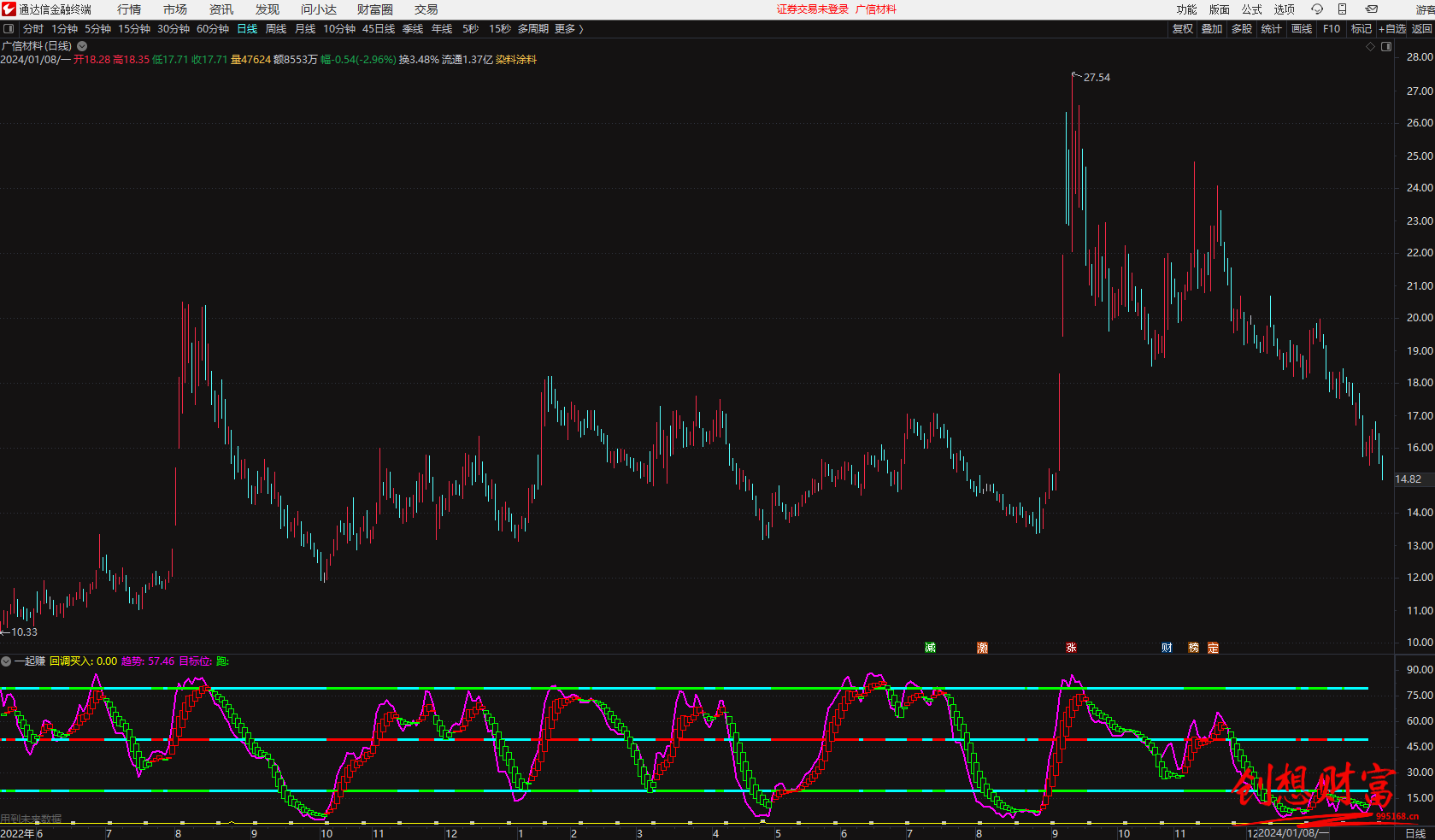This screenshot has height=840, width=1435.
Task: Click the 多股 multi-stock button
Action: pos(1242,29)
